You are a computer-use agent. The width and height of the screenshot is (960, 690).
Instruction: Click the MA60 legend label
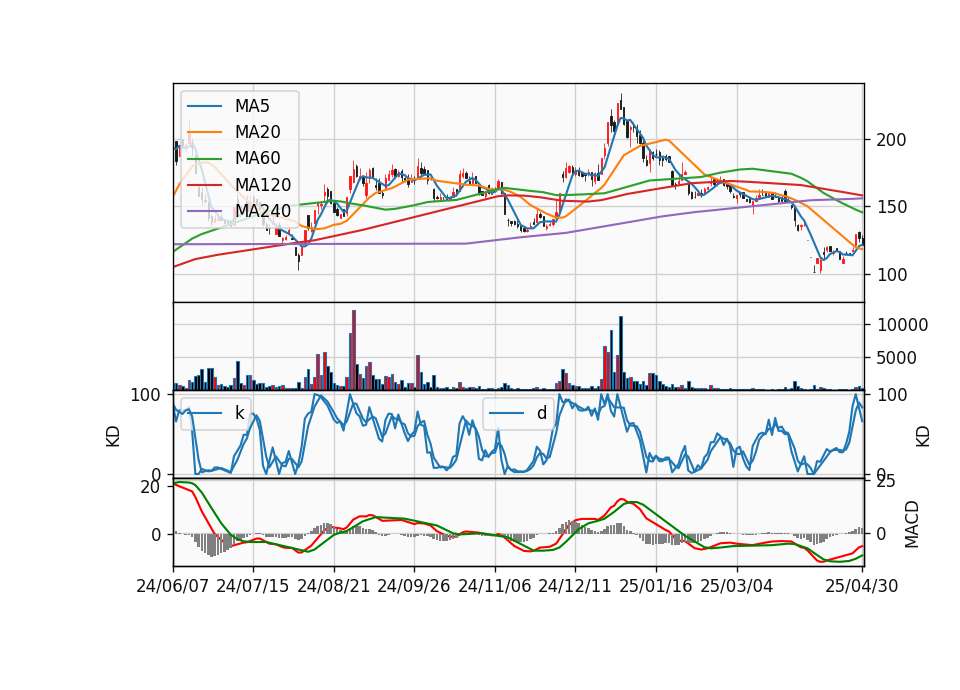[x=257, y=158]
